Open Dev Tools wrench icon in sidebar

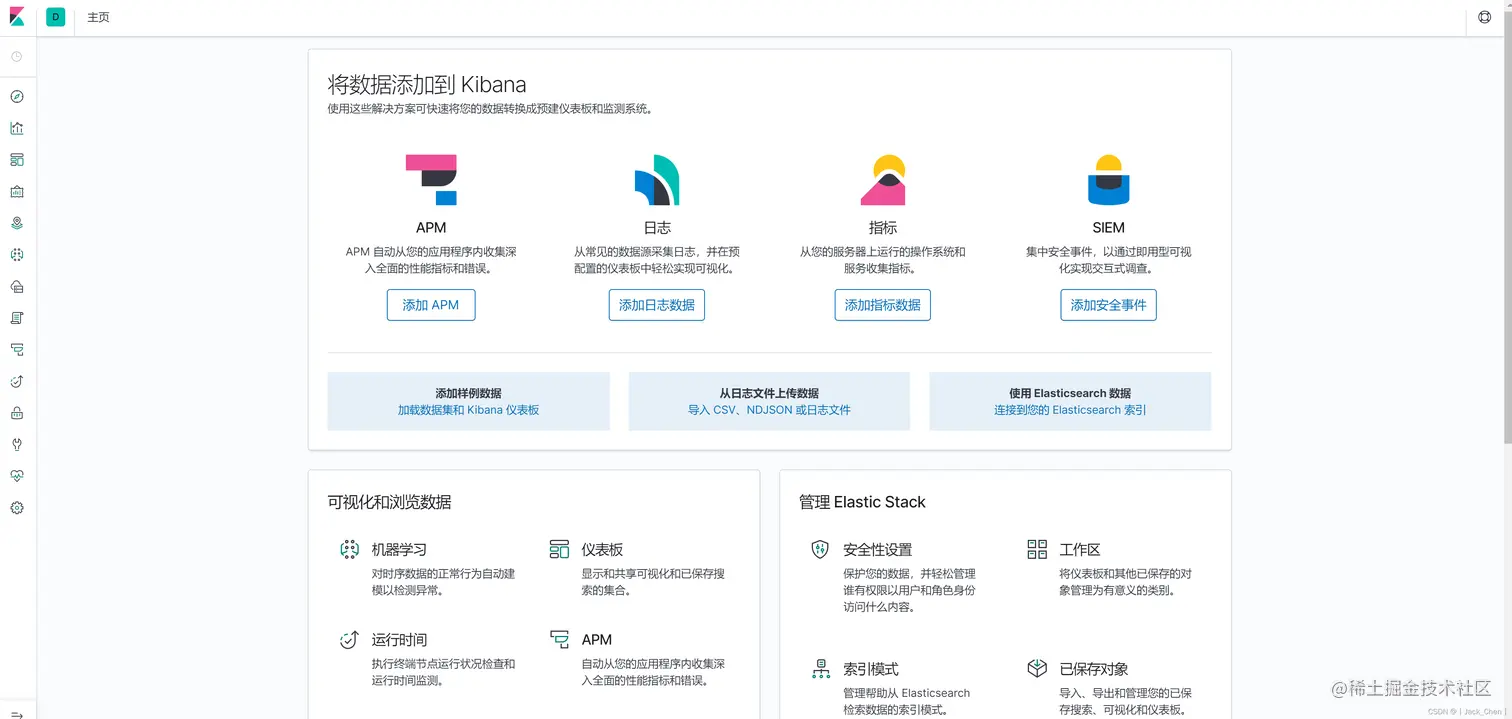(17, 445)
